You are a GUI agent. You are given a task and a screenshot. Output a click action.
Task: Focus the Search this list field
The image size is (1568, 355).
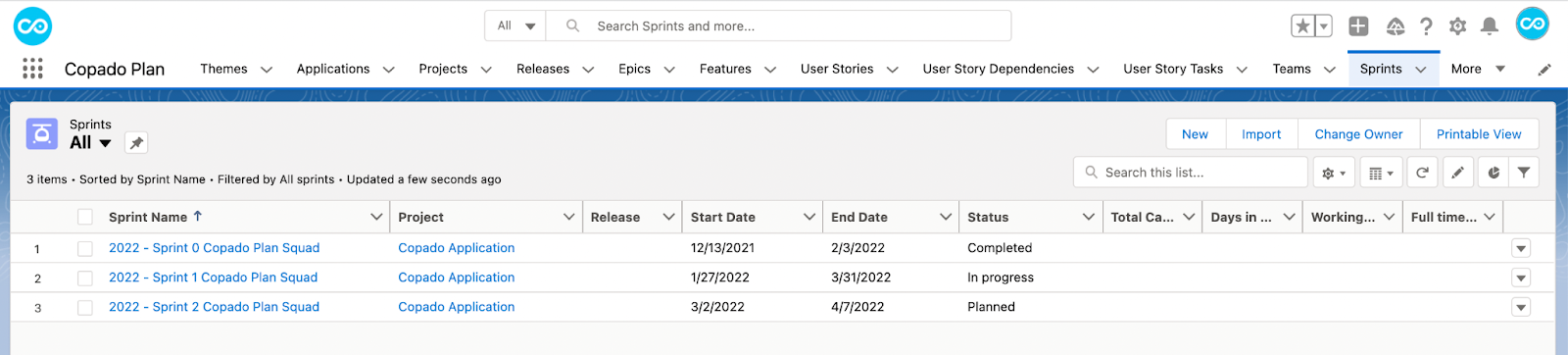[x=1191, y=173]
